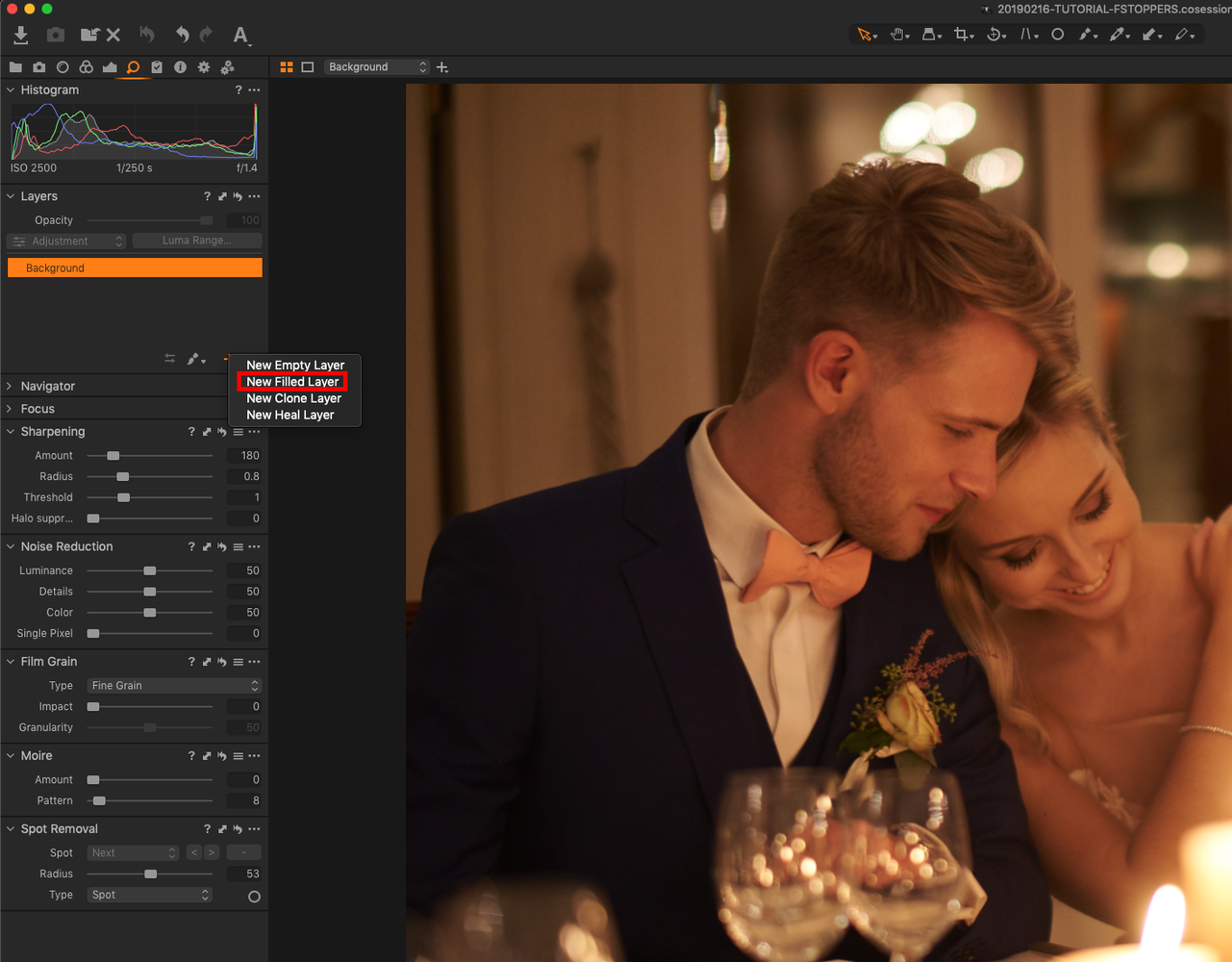Image resolution: width=1232 pixels, height=962 pixels.
Task: Switch to multi-view grid mode
Action: coord(287,67)
